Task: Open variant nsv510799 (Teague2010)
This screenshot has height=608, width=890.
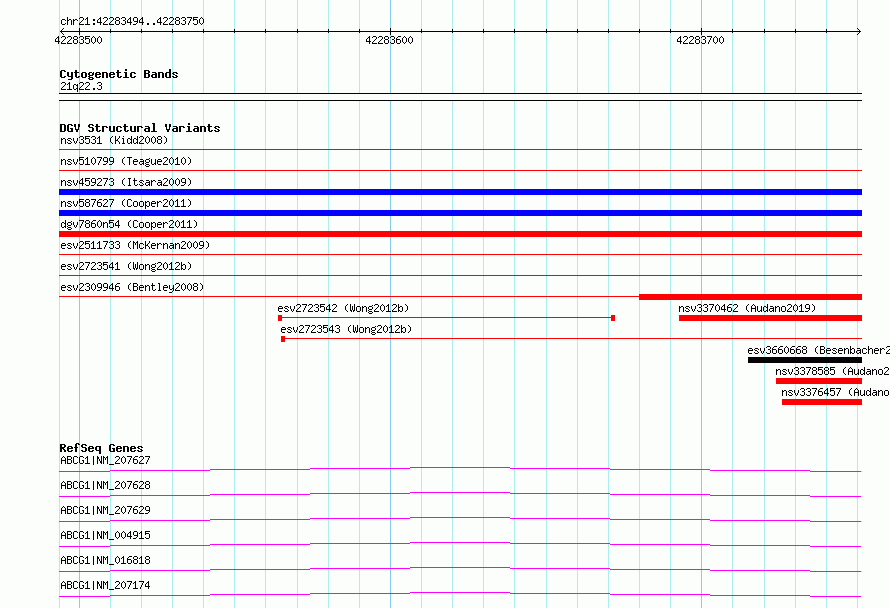Action: tap(126, 161)
